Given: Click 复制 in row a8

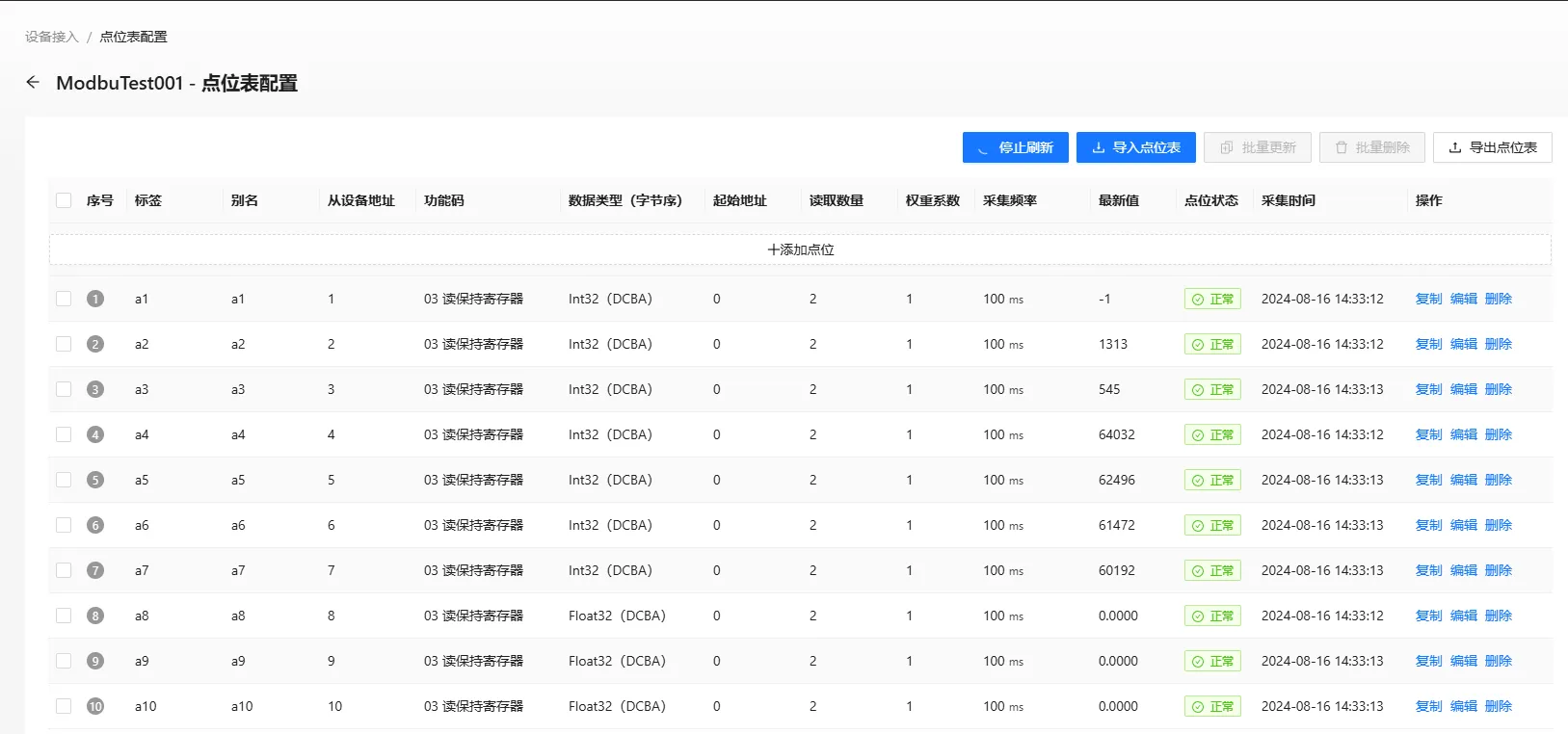Looking at the screenshot, I should (1428, 616).
